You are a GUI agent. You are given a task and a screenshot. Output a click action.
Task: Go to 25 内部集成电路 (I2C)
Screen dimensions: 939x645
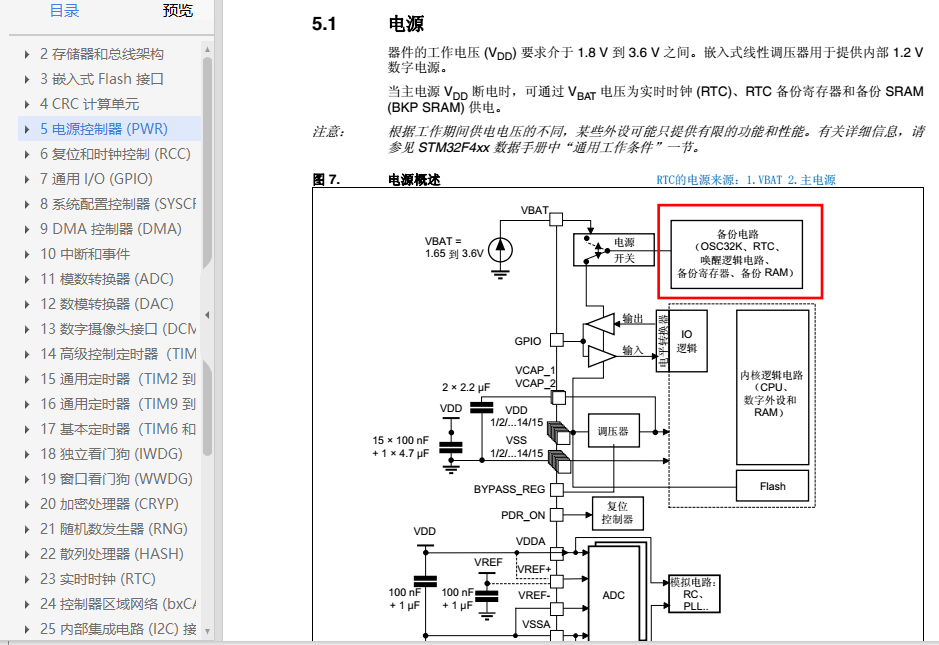coord(118,629)
